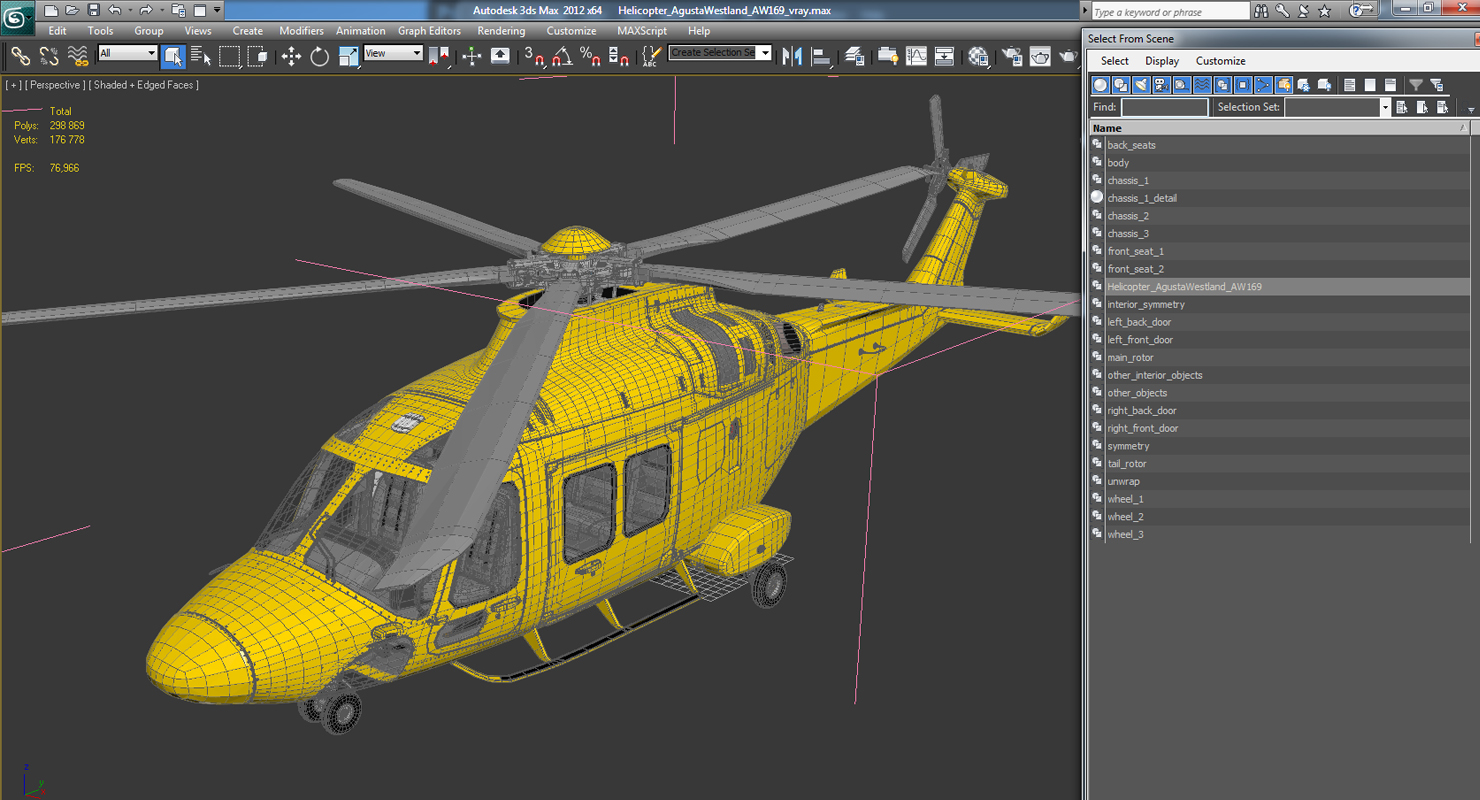
Task: Open the MAXScript menu
Action: [x=642, y=31]
